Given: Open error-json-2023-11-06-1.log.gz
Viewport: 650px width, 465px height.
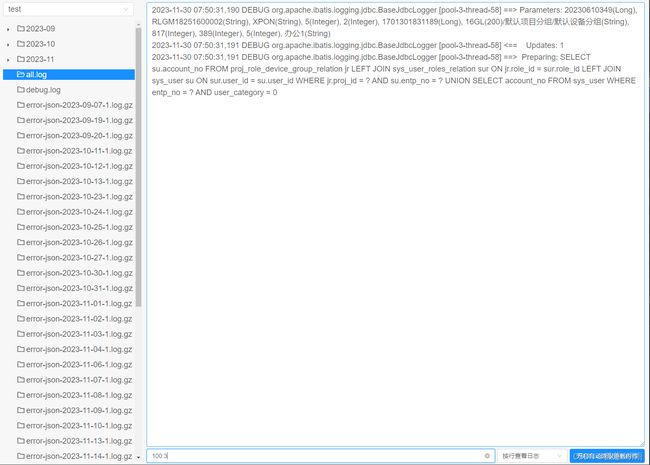Looking at the screenshot, I should pos(79,365).
